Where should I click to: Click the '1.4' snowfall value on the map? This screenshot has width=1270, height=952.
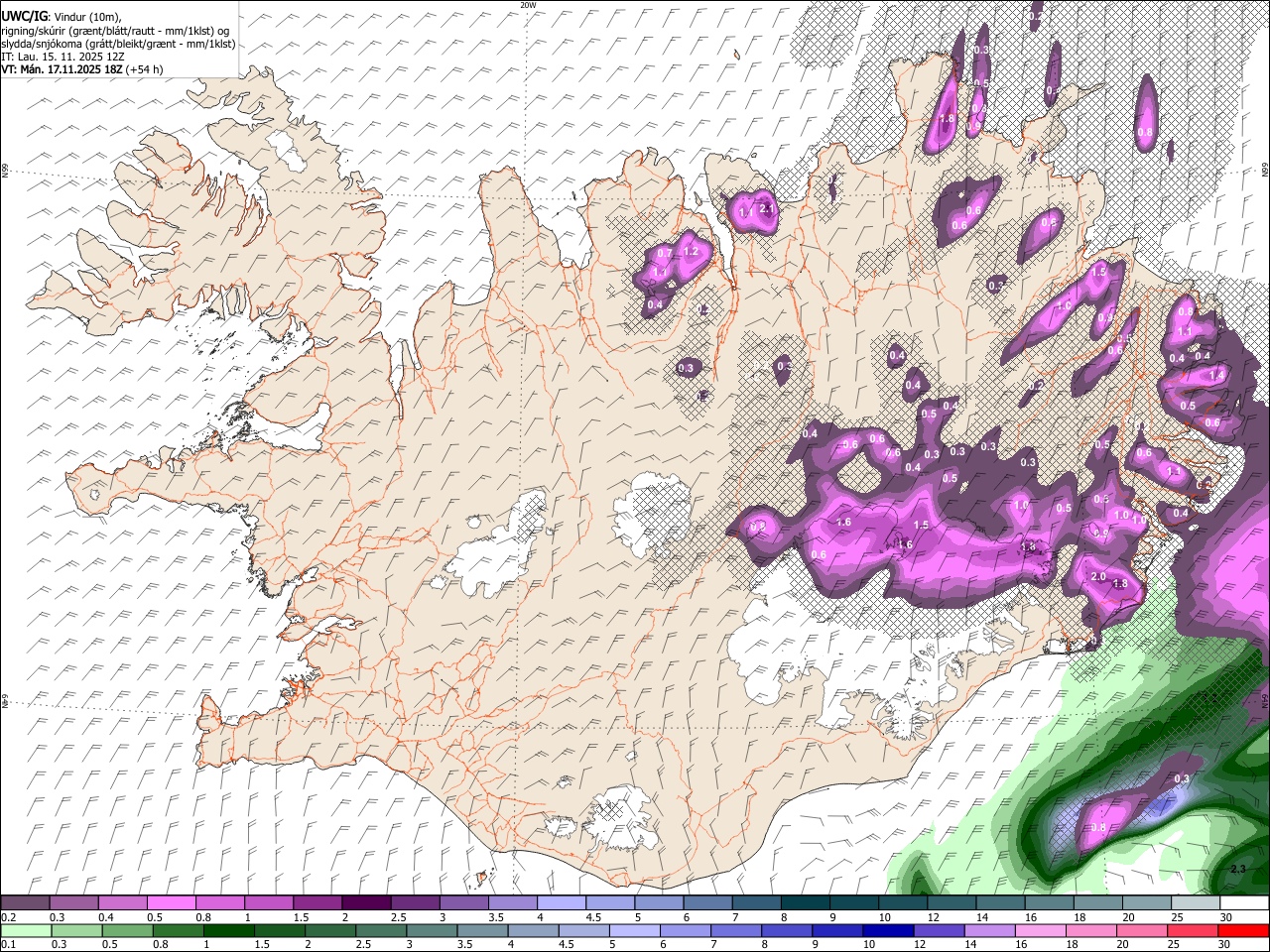(1216, 375)
